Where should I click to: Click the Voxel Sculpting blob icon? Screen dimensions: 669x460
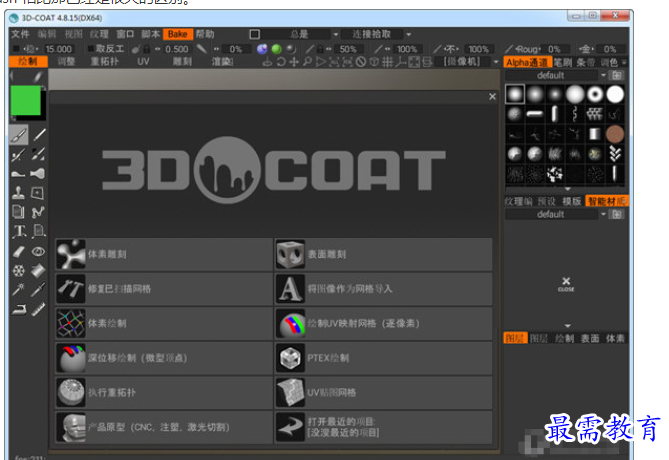71,254
